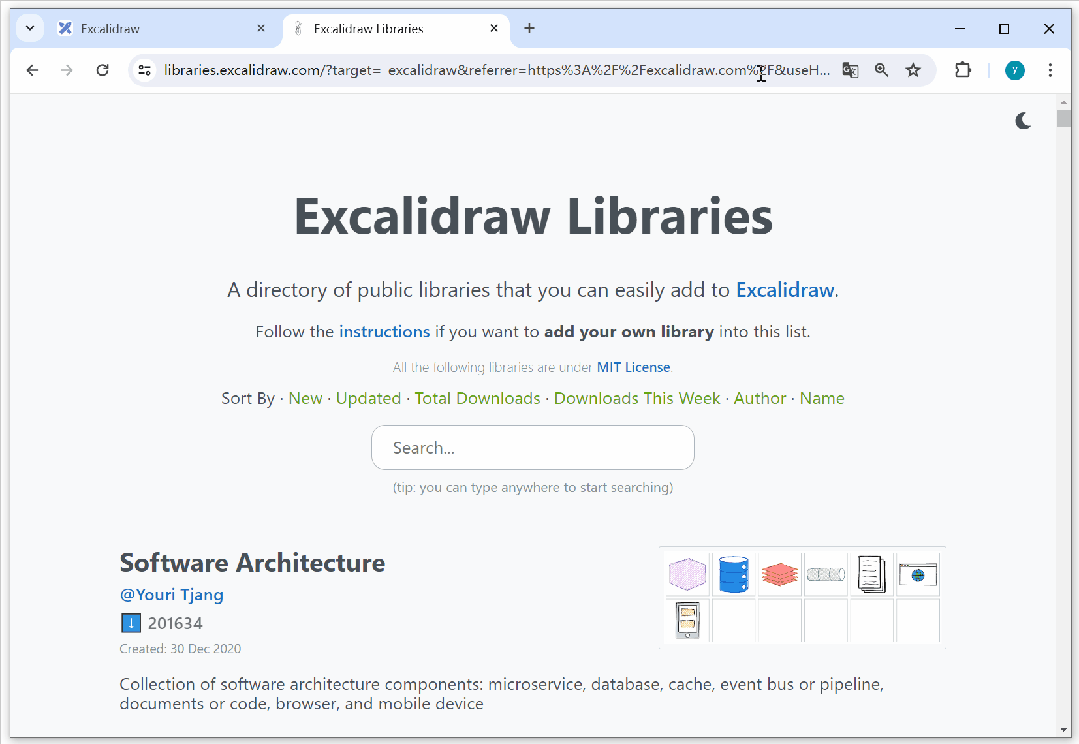Sort libraries by Name
Viewport: 1079px width, 744px height.
pos(822,398)
